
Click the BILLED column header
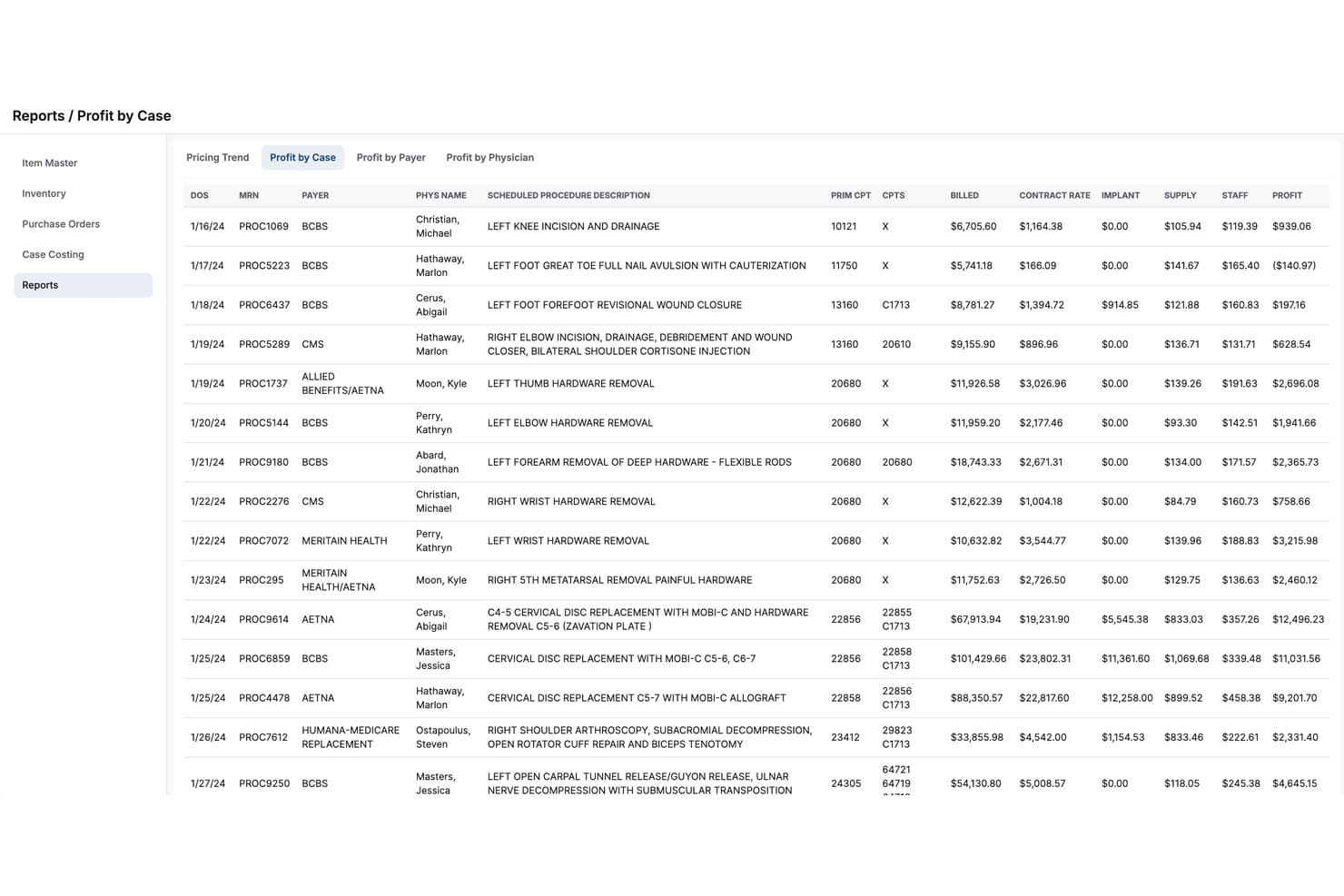coord(964,195)
